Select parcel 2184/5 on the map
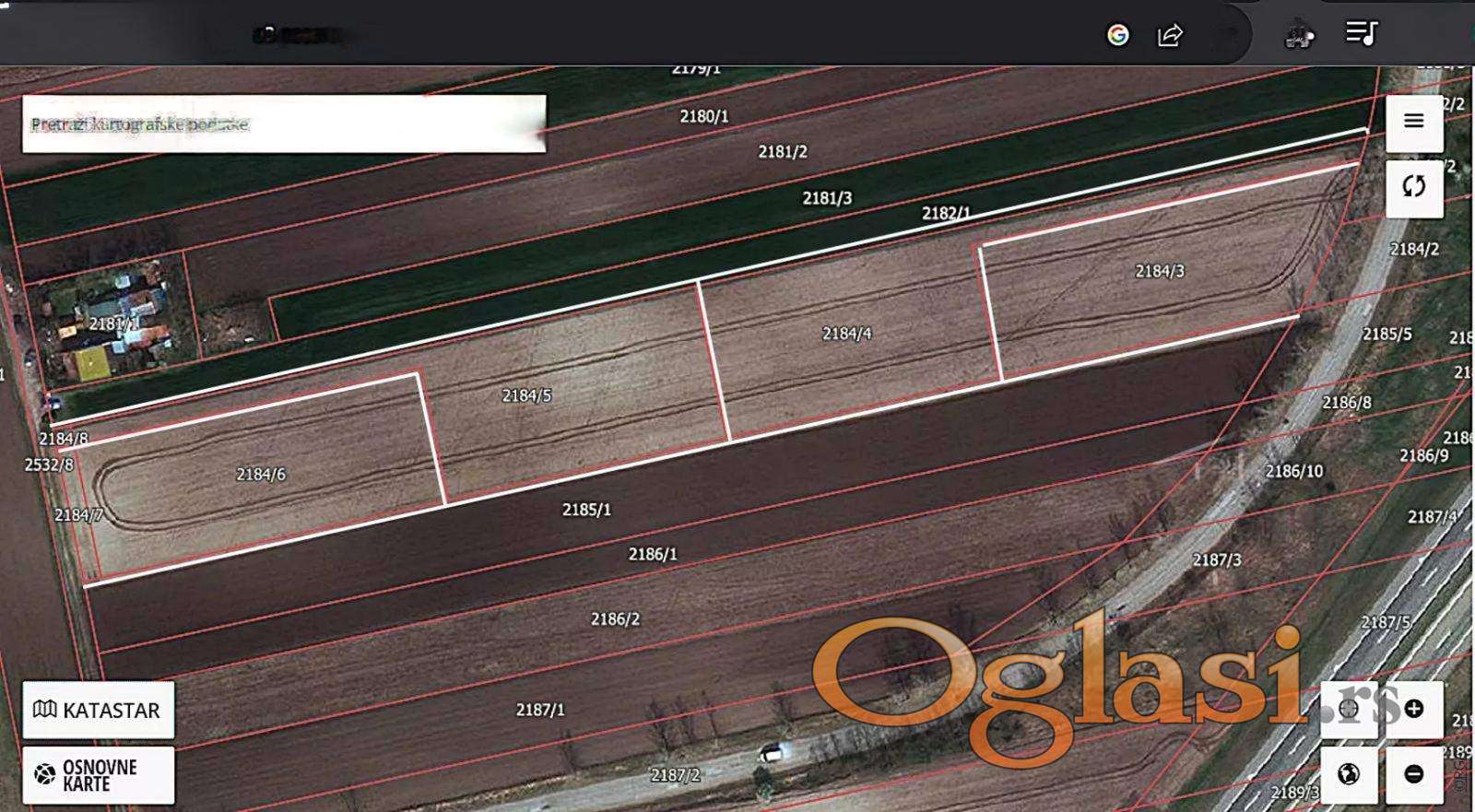 click(526, 395)
